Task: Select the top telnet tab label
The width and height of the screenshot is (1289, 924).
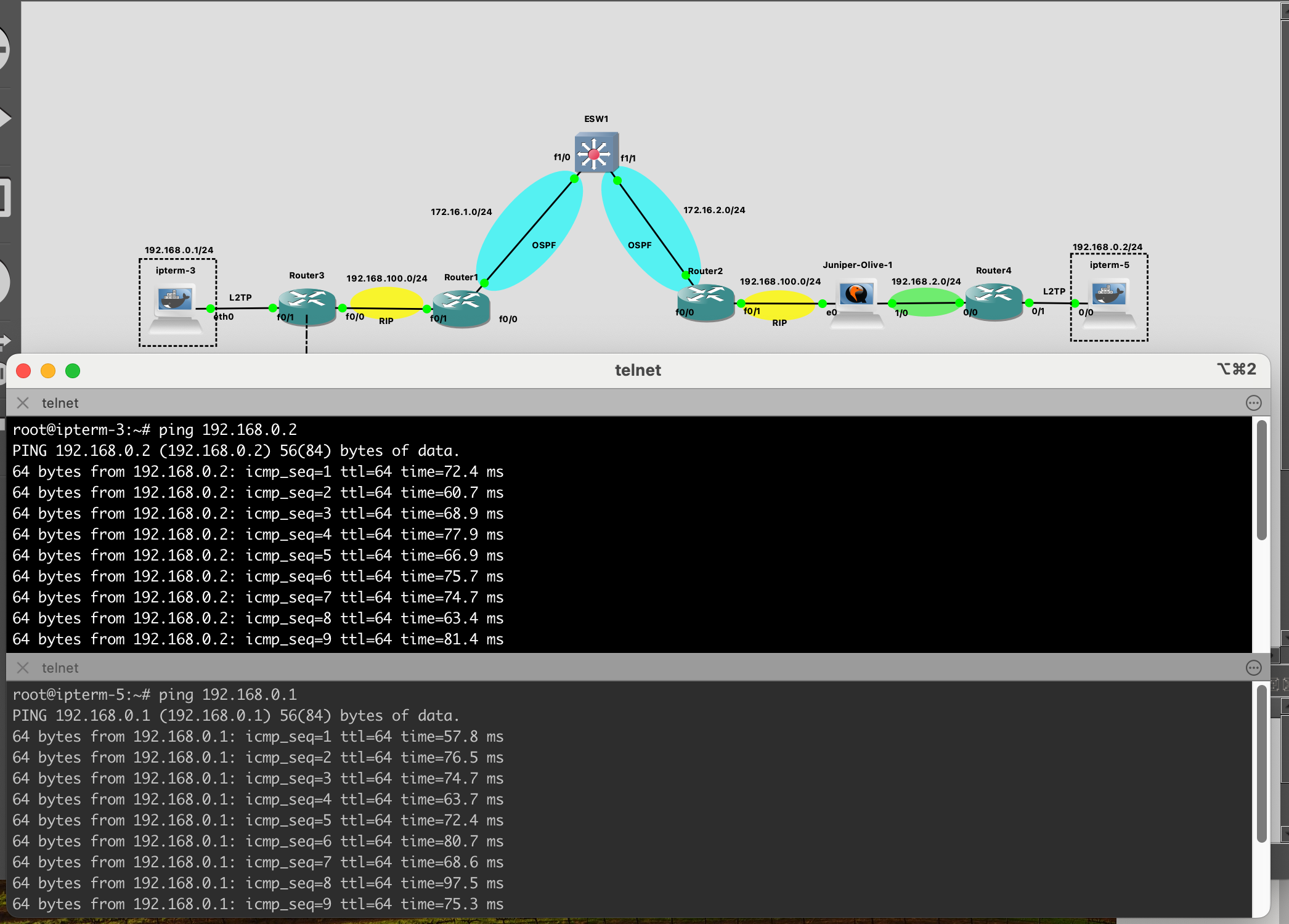Action: pos(60,403)
